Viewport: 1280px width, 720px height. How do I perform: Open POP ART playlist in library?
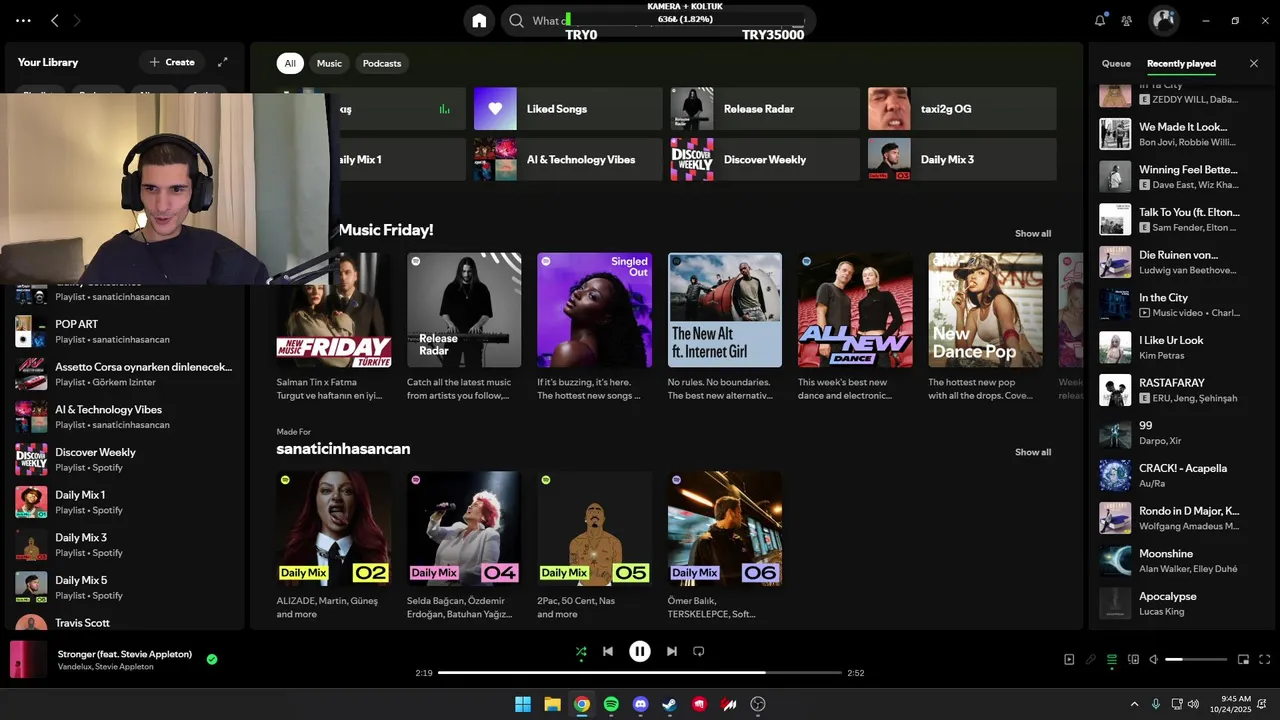click(x=125, y=331)
